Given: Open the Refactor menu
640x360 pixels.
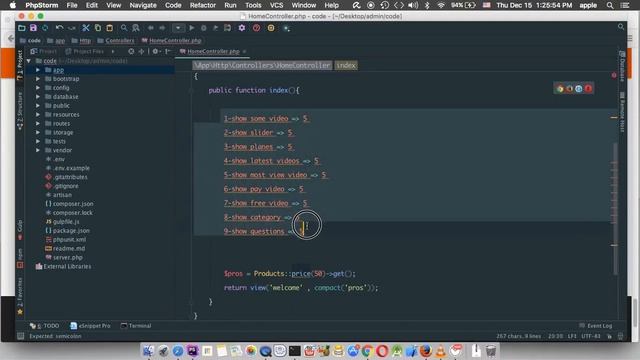Looking at the screenshot, I should pos(202,5).
